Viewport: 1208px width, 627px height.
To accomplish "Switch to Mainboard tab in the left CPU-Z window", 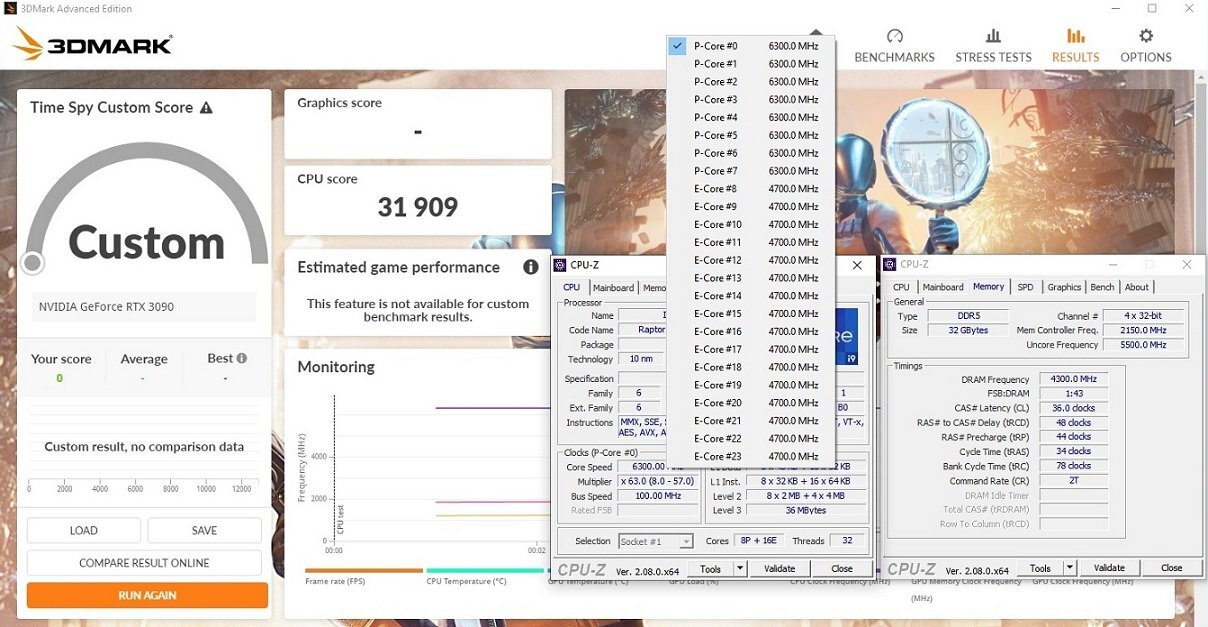I will tap(613, 288).
